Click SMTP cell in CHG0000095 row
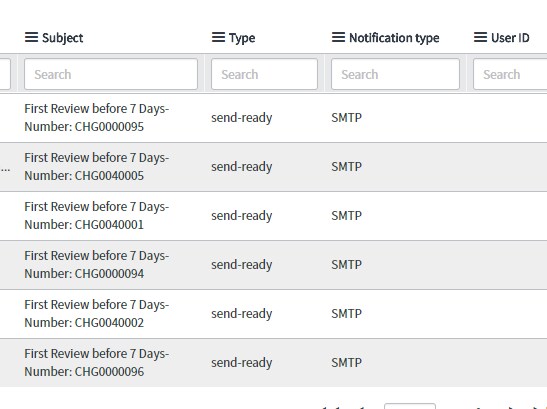This screenshot has height=409, width=547. pos(346,118)
